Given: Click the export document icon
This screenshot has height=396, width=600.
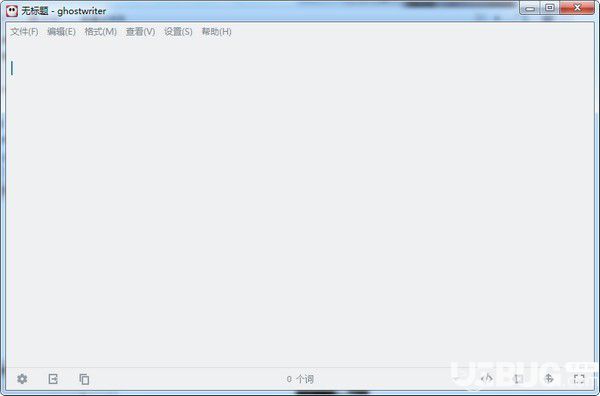Looking at the screenshot, I should (x=53, y=379).
